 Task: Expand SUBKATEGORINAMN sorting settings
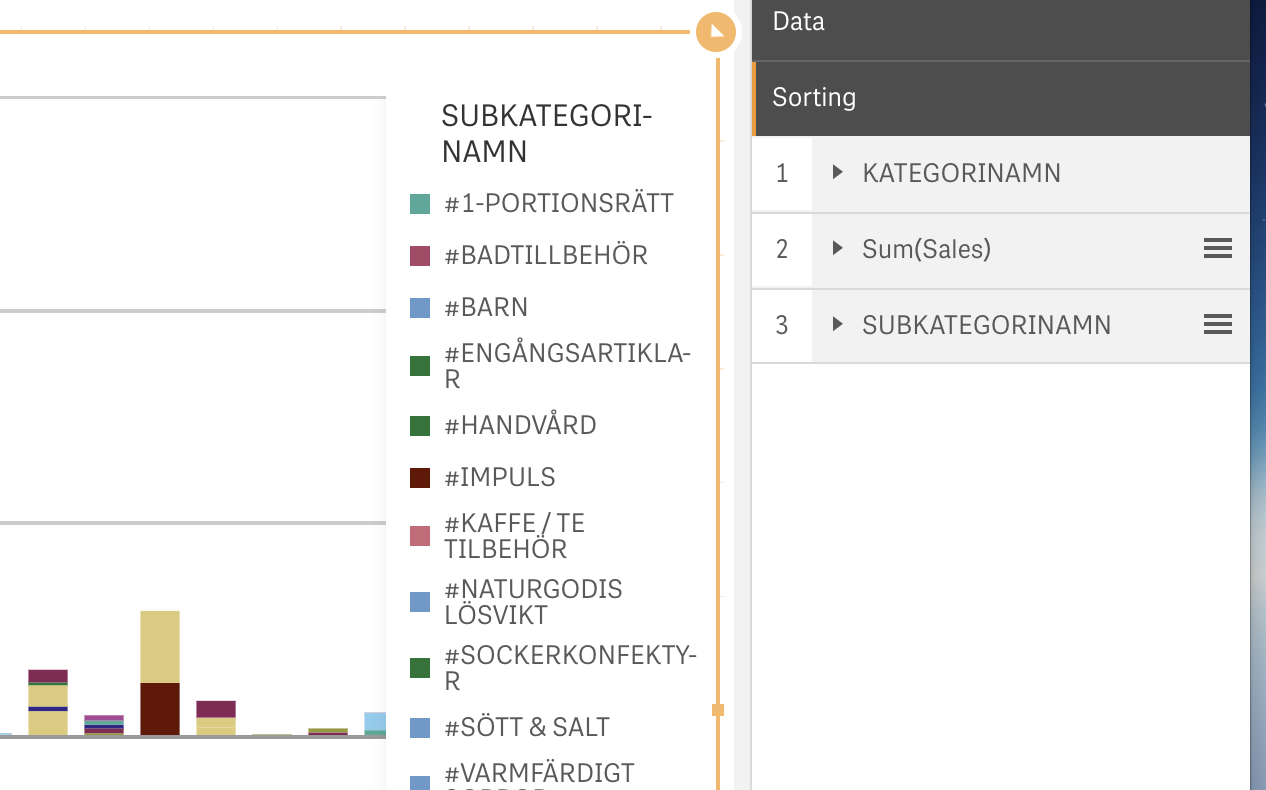click(x=838, y=325)
